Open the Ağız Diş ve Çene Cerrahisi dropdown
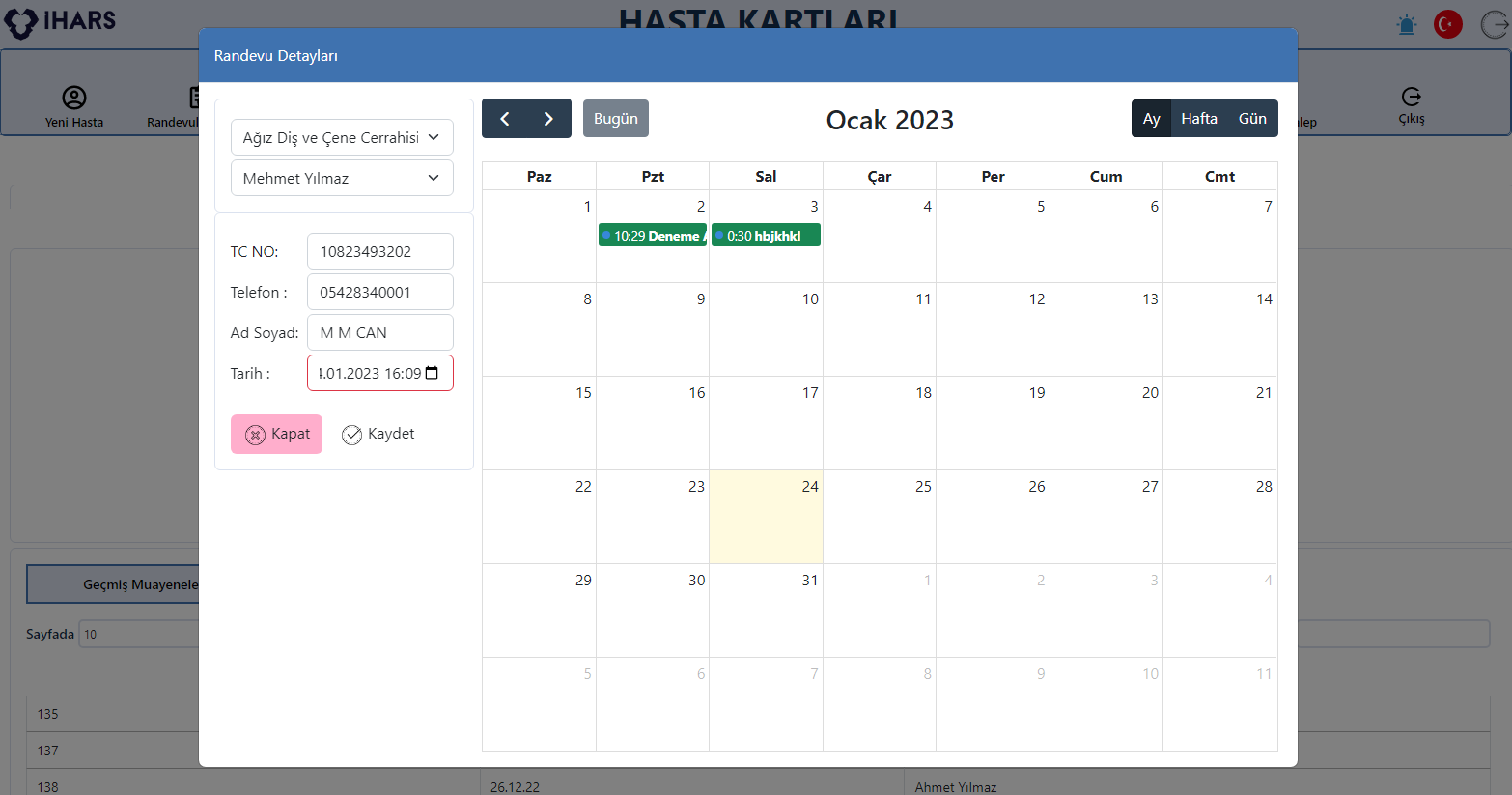This screenshot has width=1512, height=795. [342, 137]
